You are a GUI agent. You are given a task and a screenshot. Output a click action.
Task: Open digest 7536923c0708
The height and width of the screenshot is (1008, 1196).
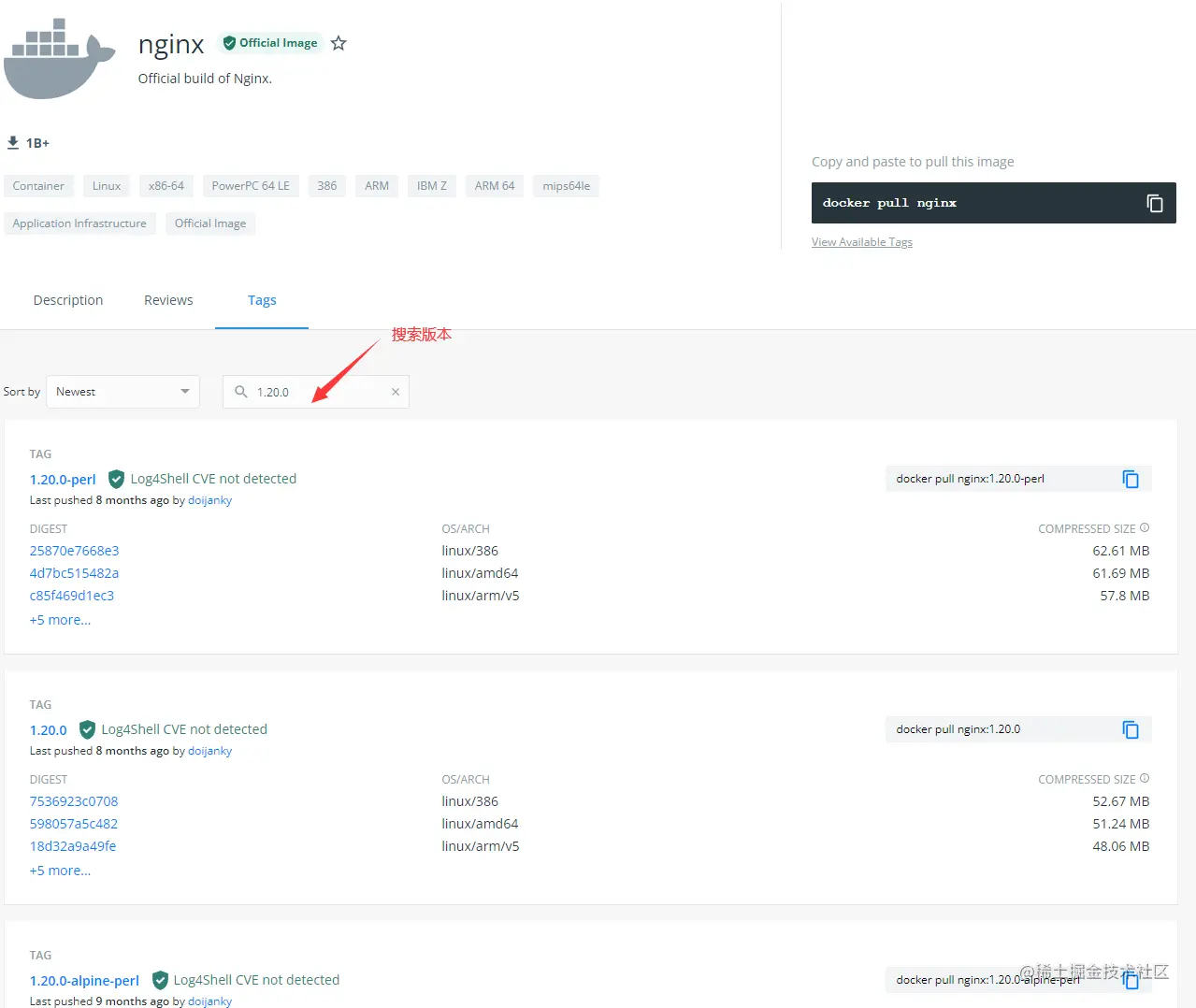point(74,801)
